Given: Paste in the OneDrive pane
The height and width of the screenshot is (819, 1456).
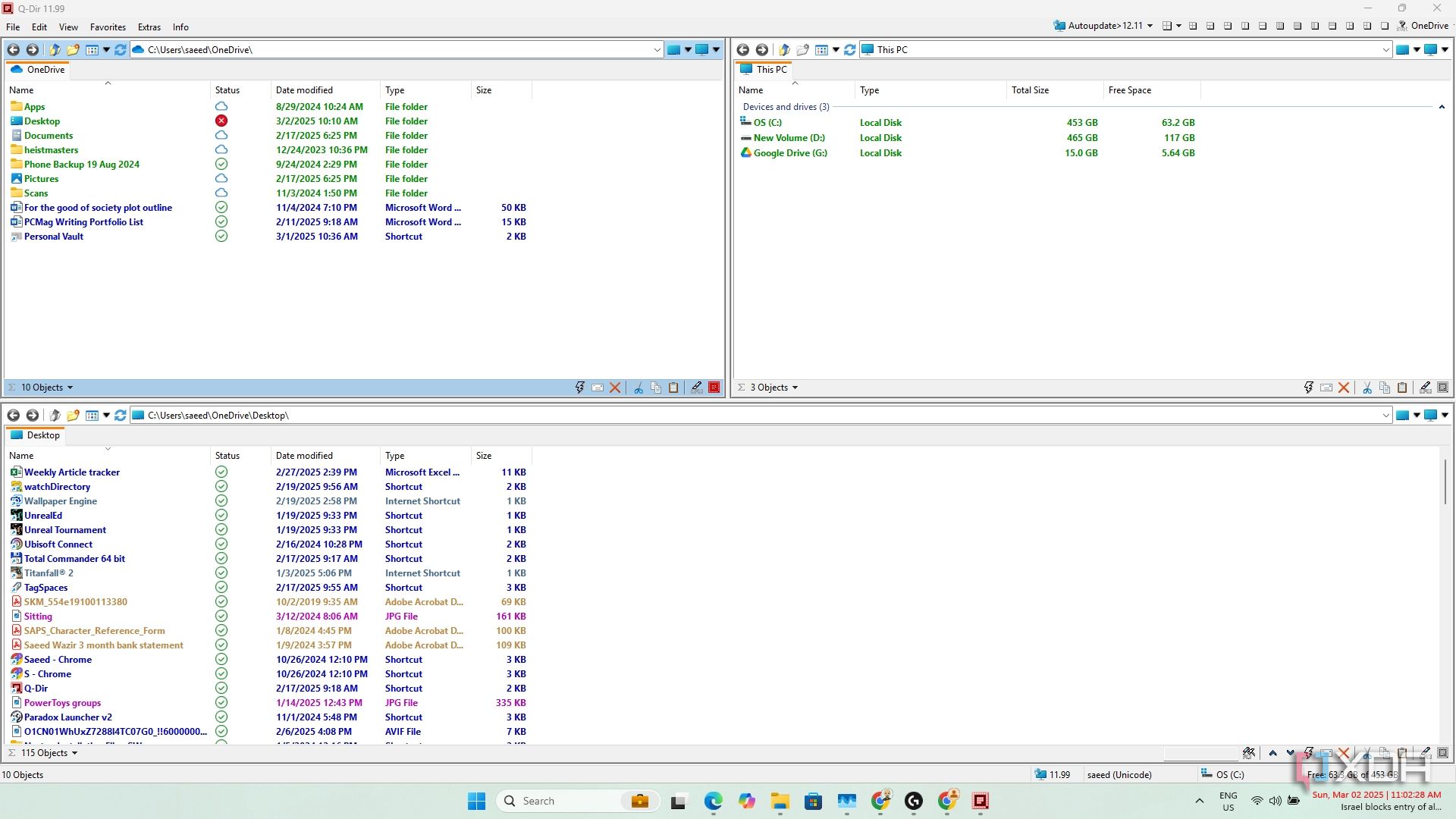Looking at the screenshot, I should 673,388.
